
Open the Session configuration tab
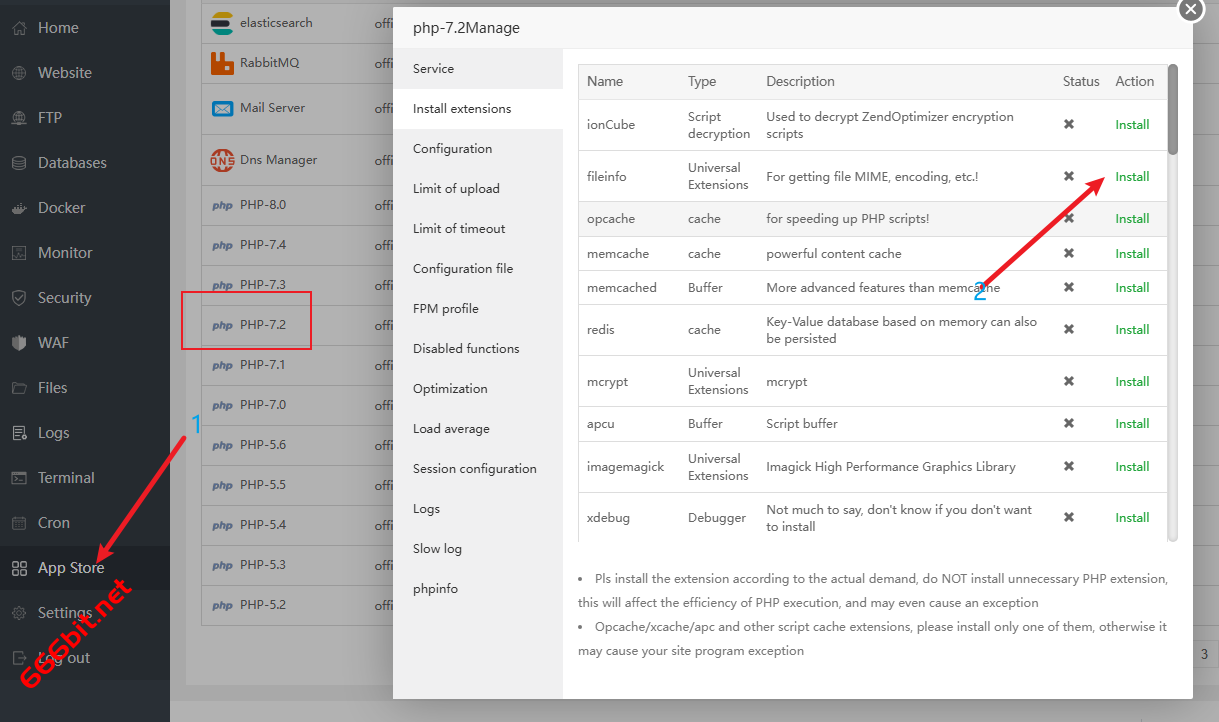[x=474, y=469]
